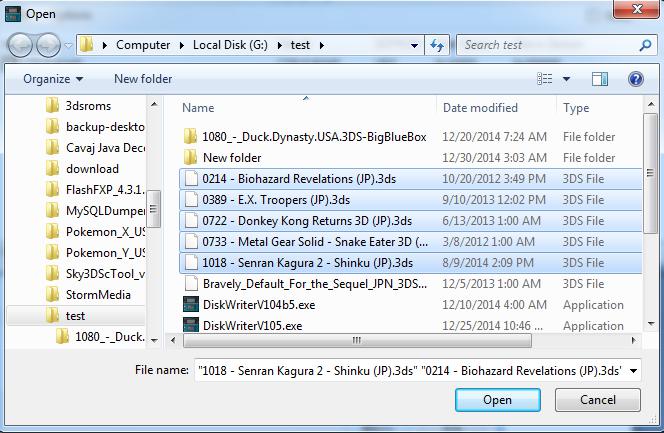Click New folder button
The height and width of the screenshot is (433, 664).
pos(143,79)
